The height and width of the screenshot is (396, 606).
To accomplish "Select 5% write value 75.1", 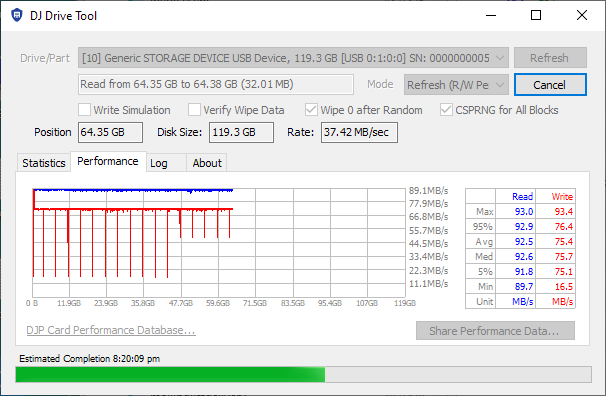I will coord(563,272).
